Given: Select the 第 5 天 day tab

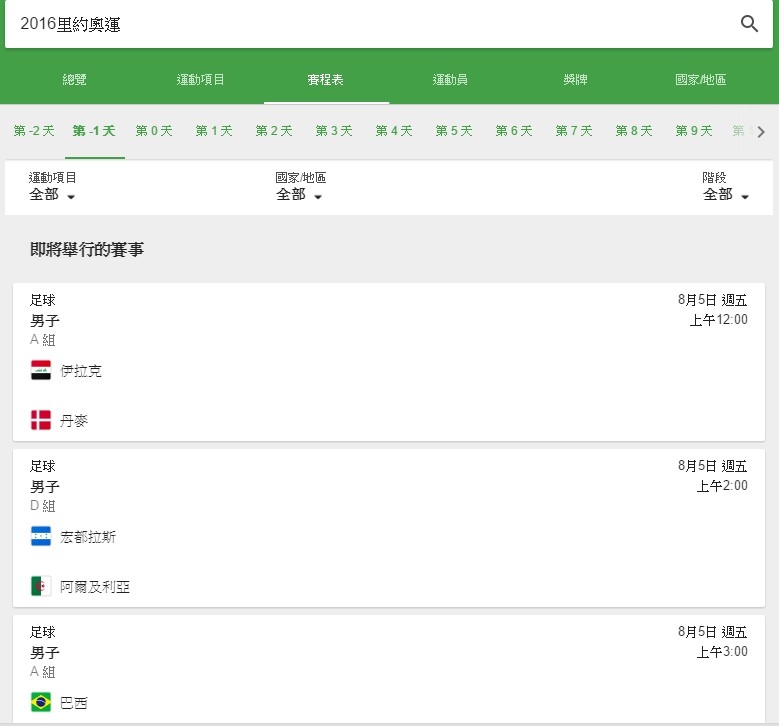Looking at the screenshot, I should pyautogui.click(x=454, y=131).
